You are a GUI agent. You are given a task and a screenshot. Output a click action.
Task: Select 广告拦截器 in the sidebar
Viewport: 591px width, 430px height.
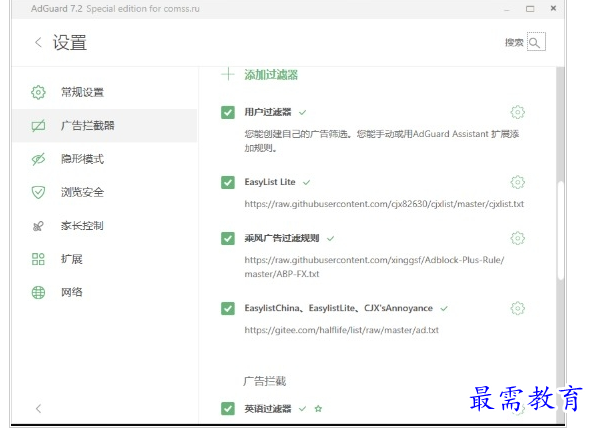(104, 125)
